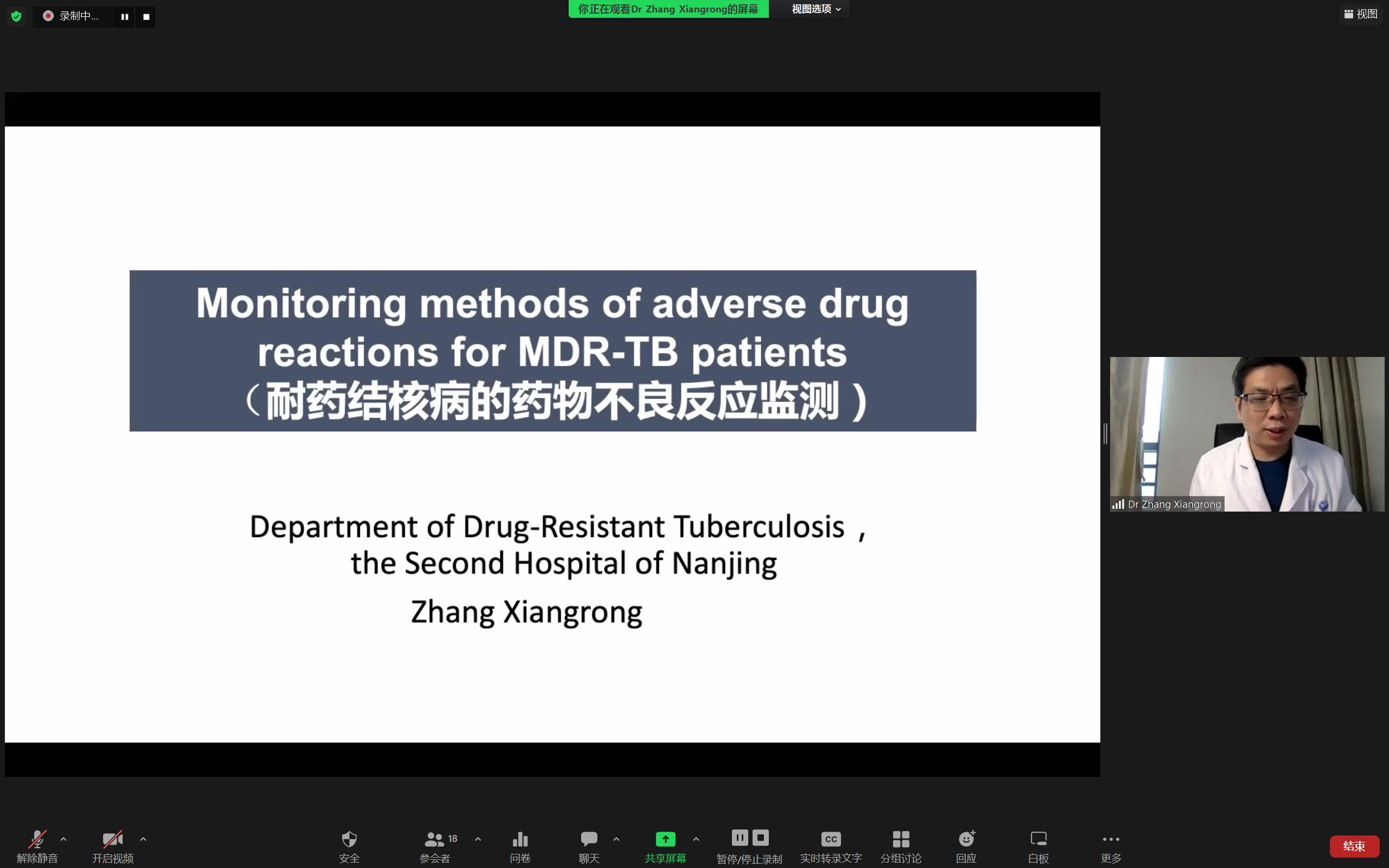Click the slide text 'Department of Drug-Resistant Tuberculosis'

[x=547, y=527]
